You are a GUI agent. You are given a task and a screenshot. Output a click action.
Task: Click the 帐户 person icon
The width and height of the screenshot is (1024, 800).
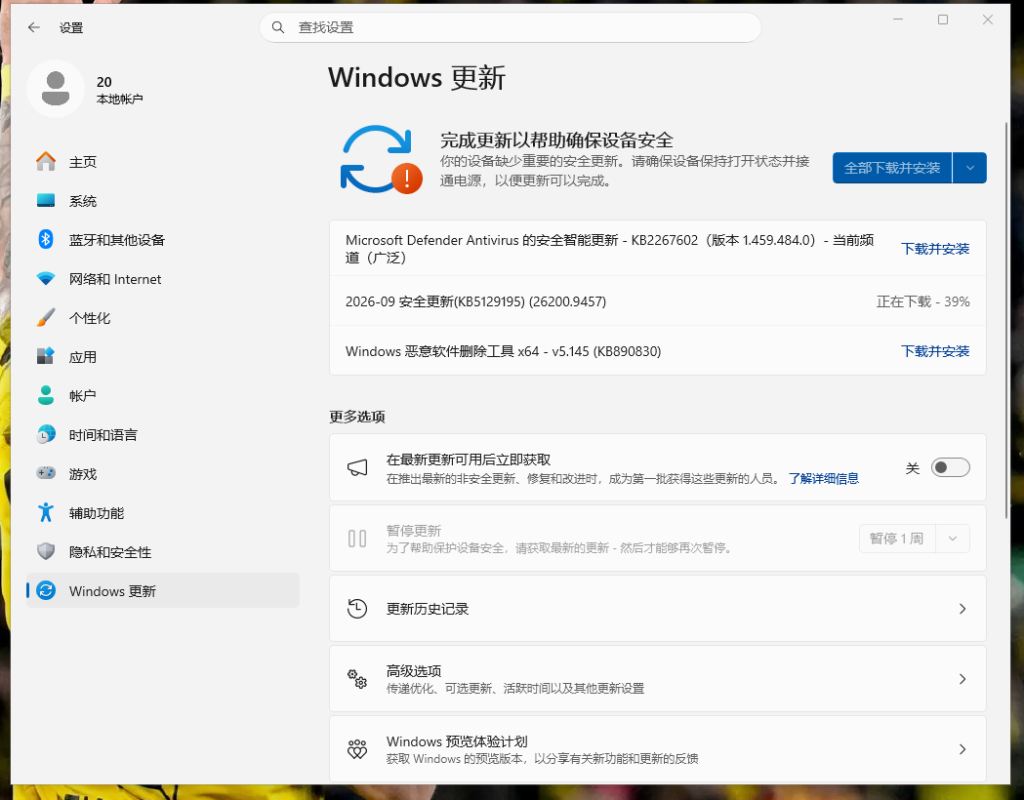coord(46,396)
